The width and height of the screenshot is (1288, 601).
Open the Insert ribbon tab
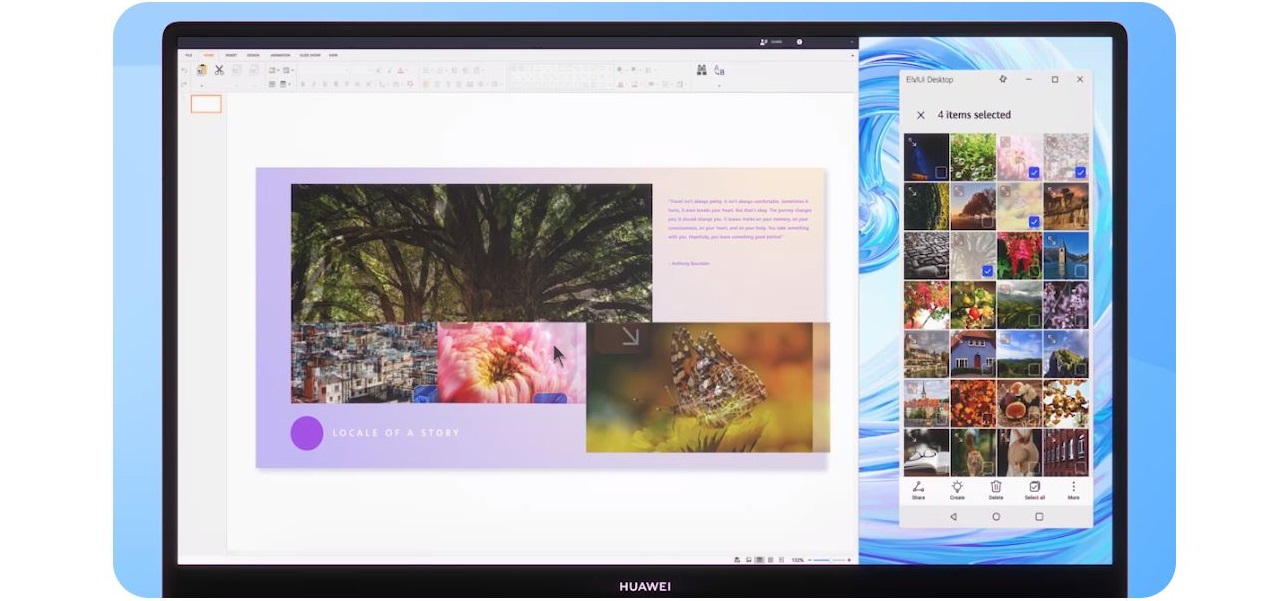[x=231, y=55]
